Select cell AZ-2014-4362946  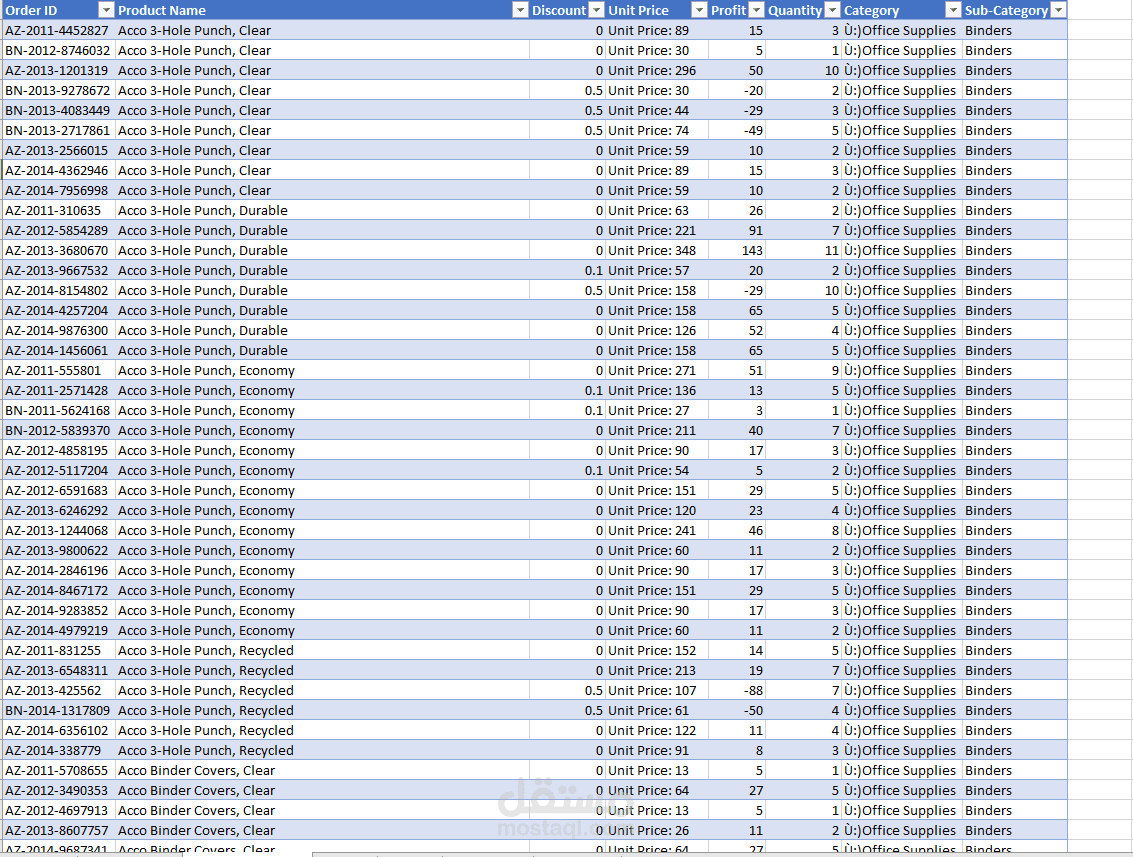[x=59, y=171]
